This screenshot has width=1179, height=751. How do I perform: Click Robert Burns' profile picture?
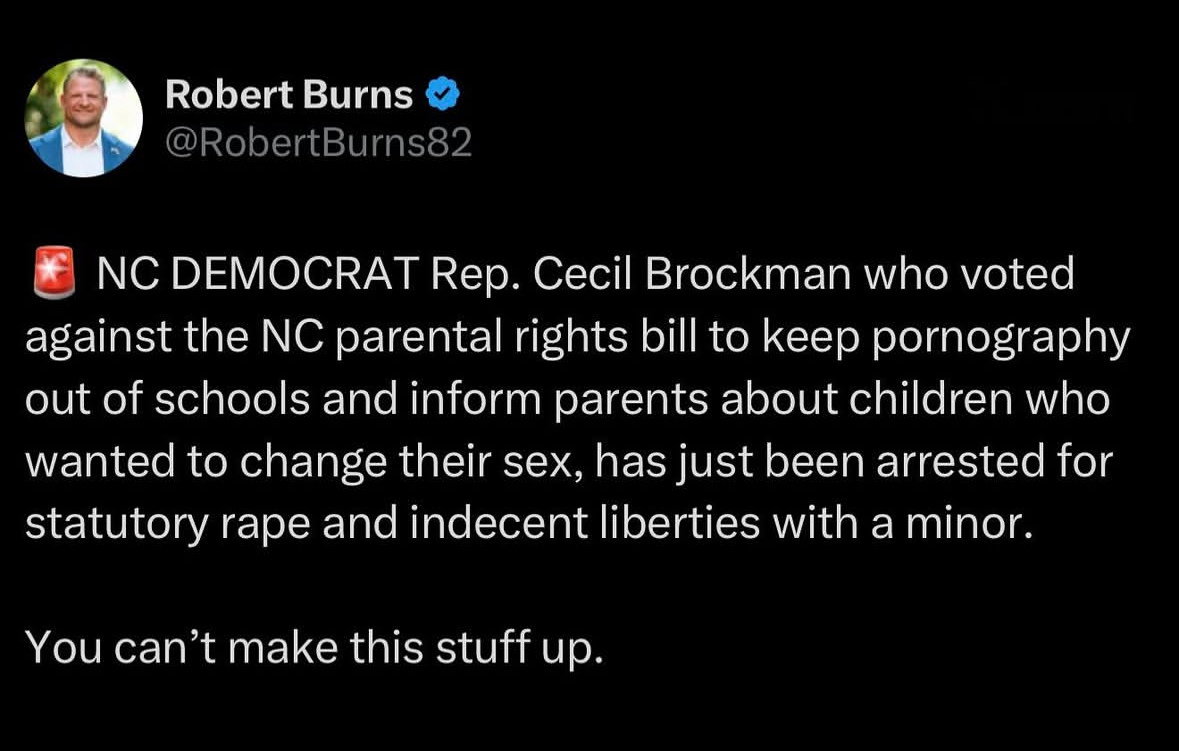click(x=83, y=118)
